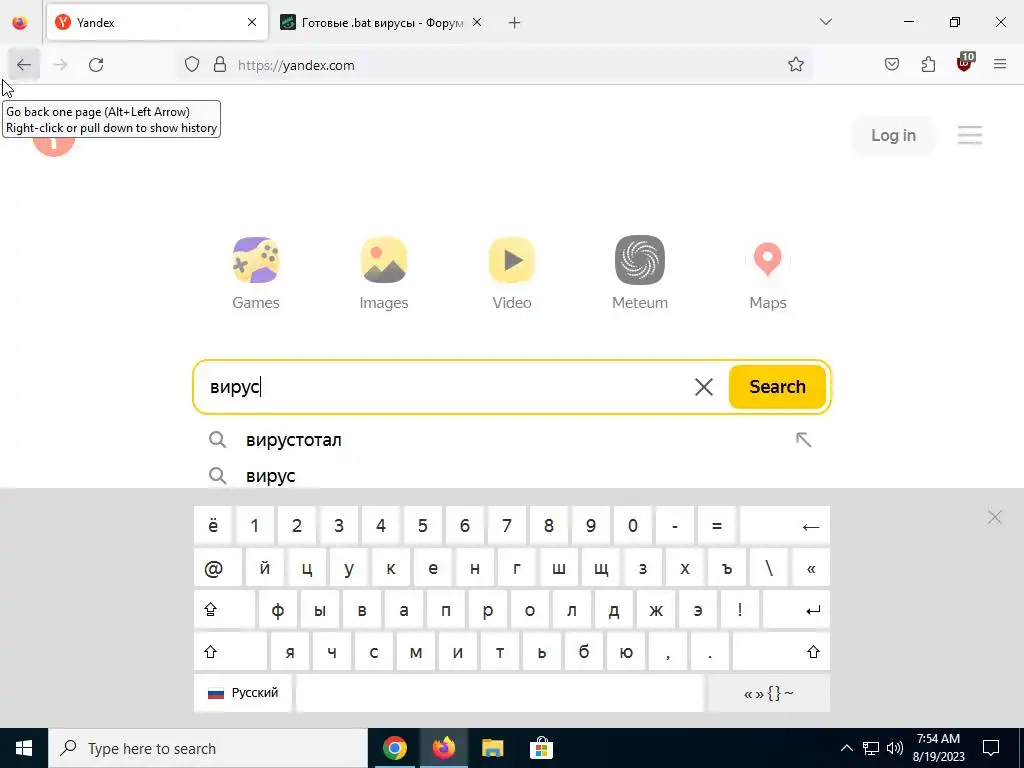This screenshot has height=768, width=1024.
Task: Click the Windows taskbar search box
Action: [x=208, y=748]
